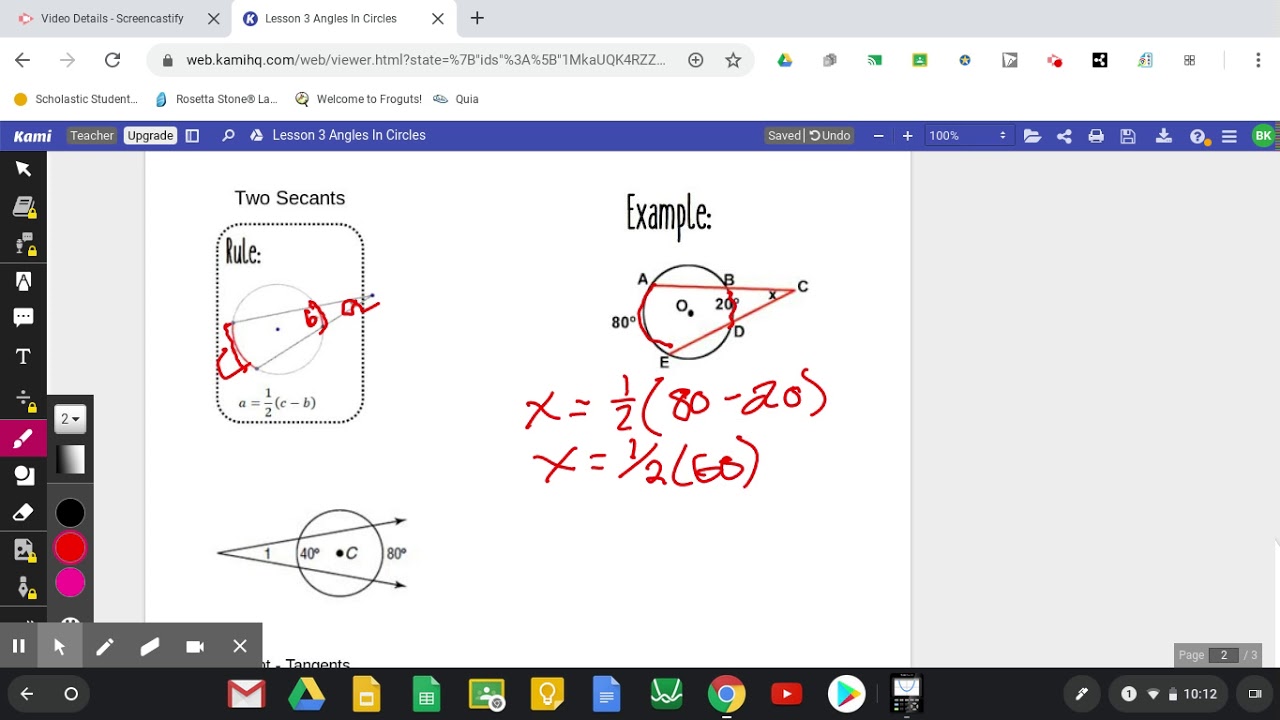Viewport: 1280px width, 720px height.
Task: Download the document with download icon
Action: point(1163,136)
